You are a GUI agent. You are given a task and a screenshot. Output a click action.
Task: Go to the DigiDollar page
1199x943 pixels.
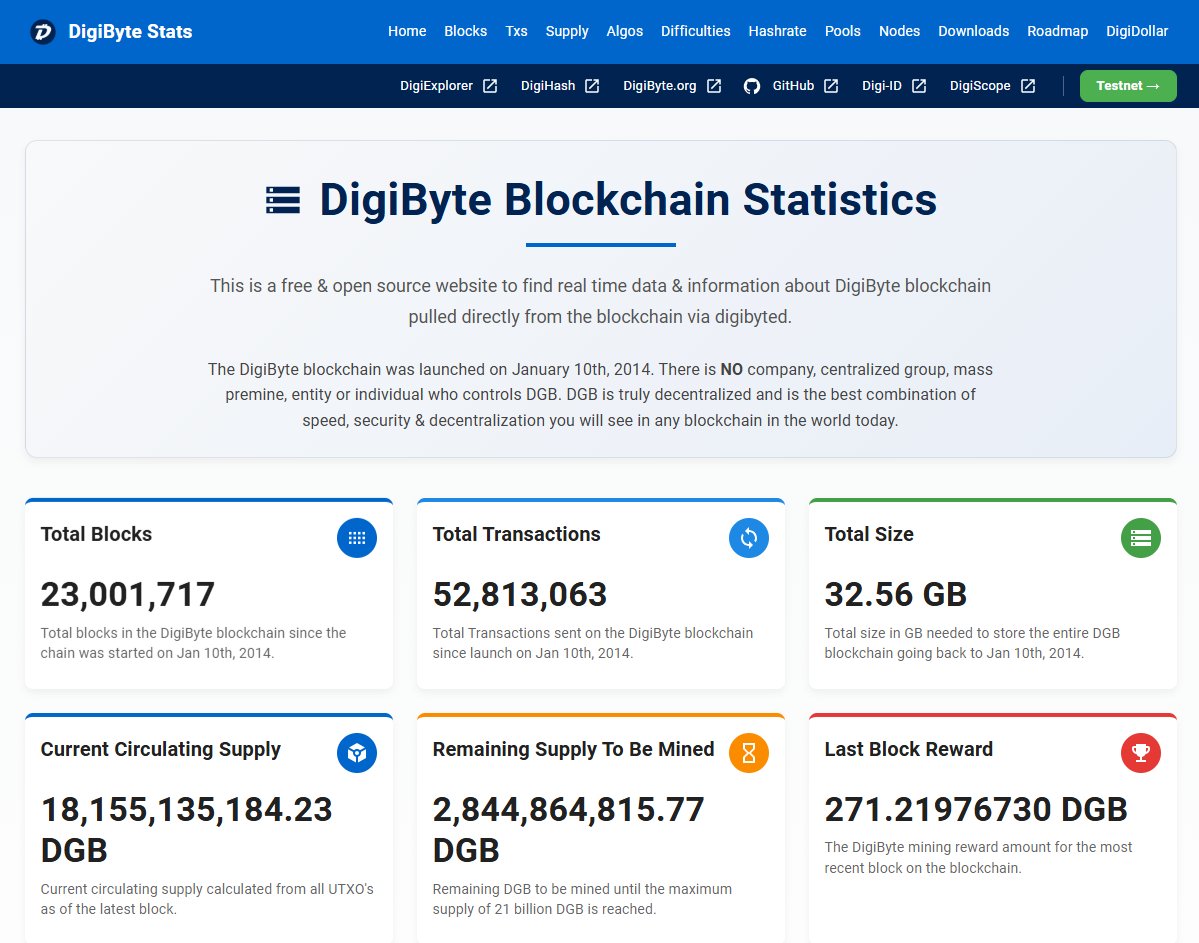pyautogui.click(x=1137, y=31)
